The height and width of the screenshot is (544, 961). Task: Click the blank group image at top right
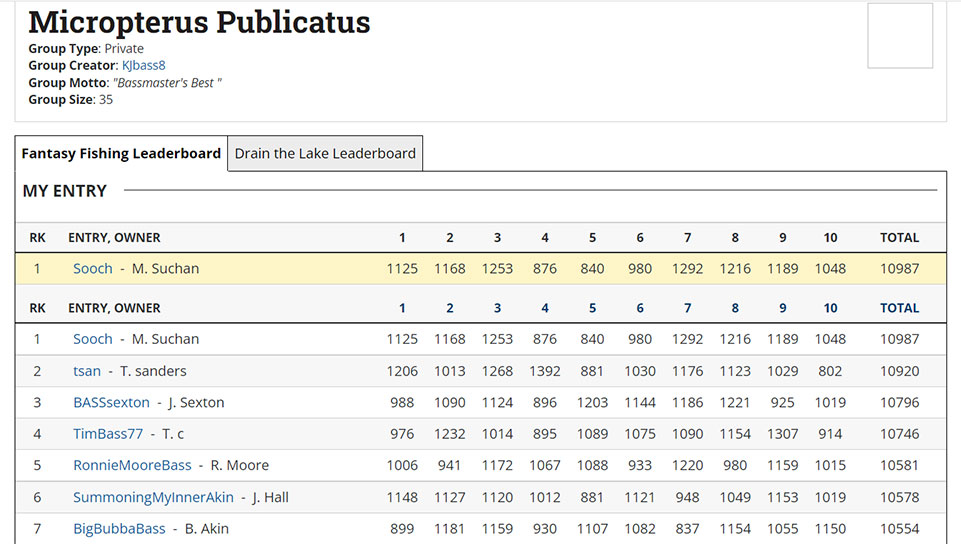tap(900, 36)
